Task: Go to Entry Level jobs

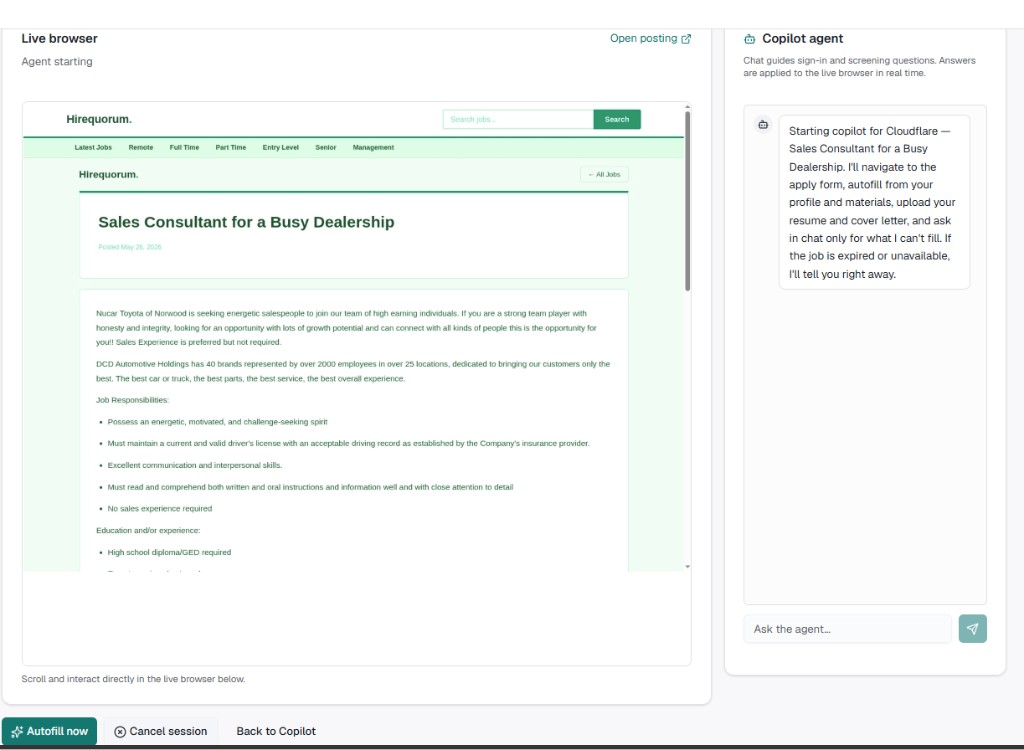Action: (x=280, y=147)
